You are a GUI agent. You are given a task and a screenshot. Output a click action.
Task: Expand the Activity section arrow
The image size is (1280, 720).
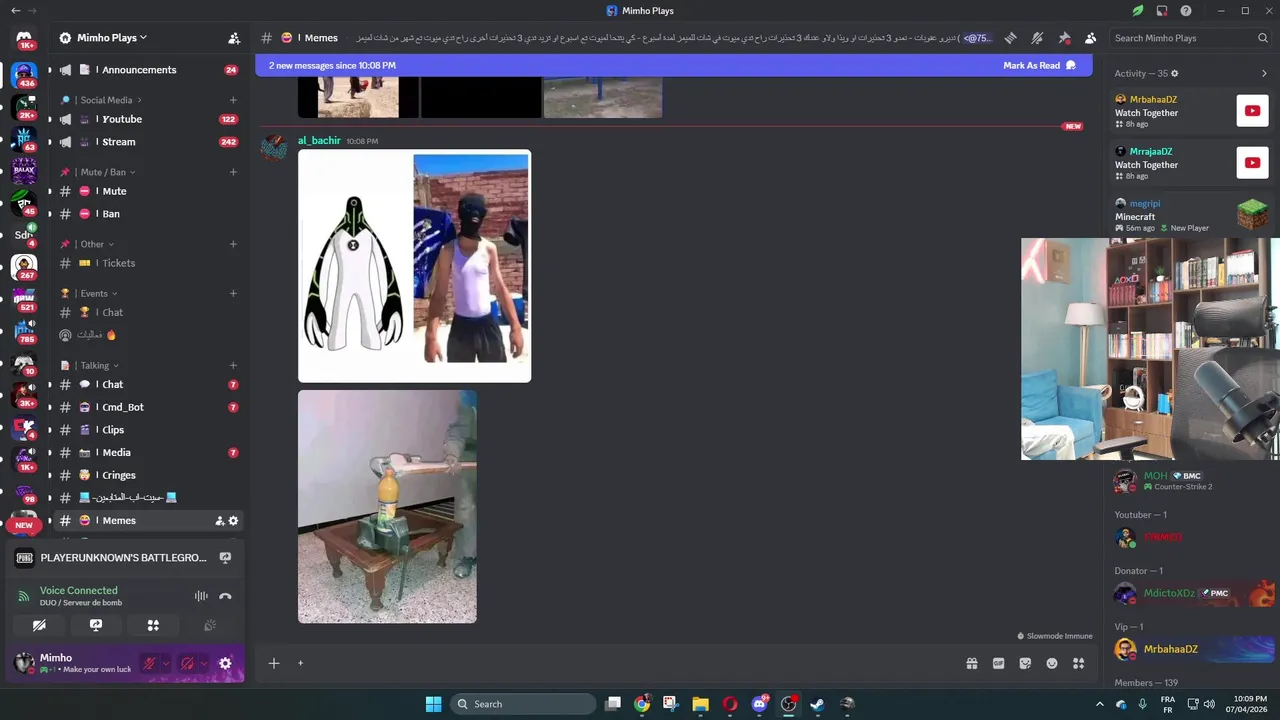click(1264, 73)
